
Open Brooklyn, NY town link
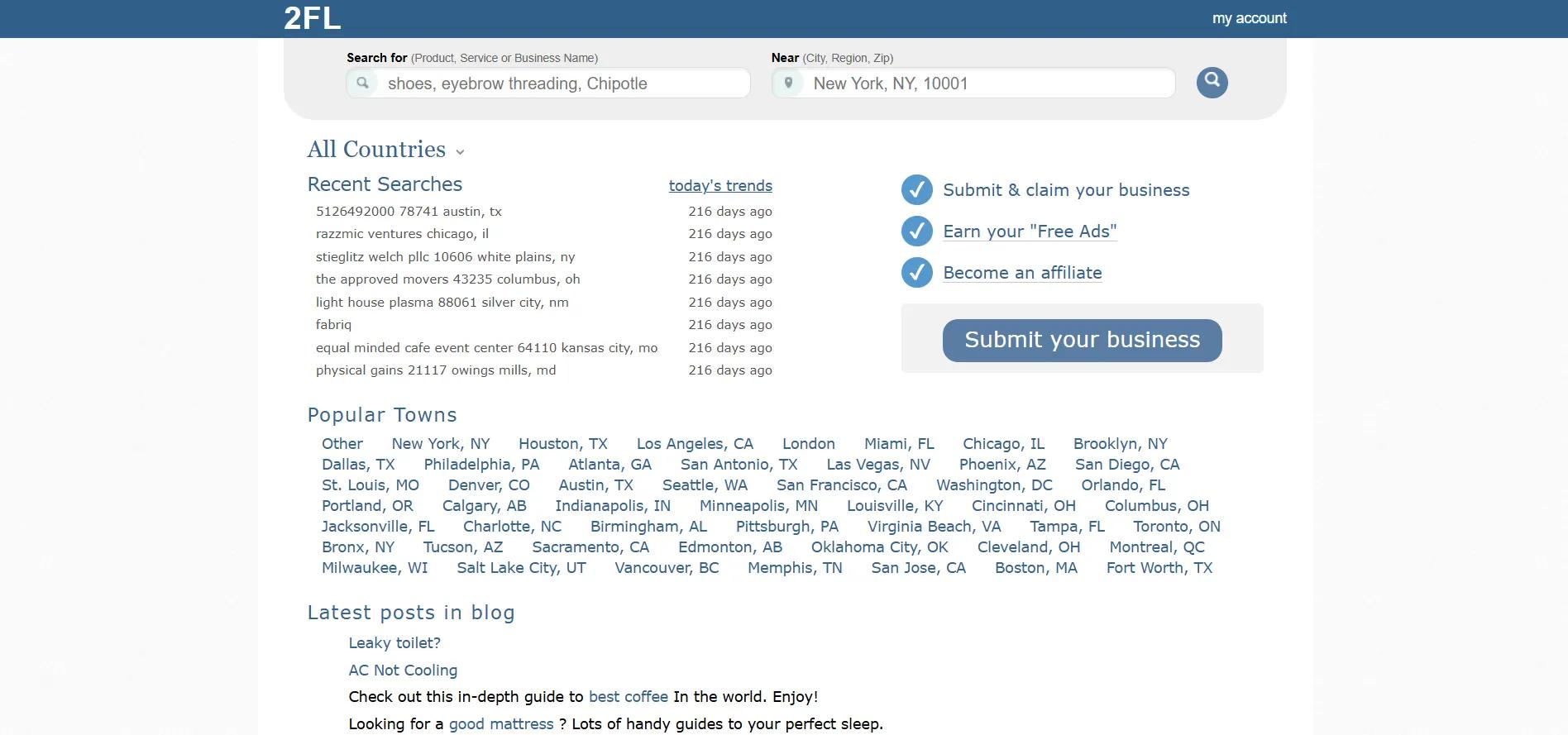[1121, 444]
